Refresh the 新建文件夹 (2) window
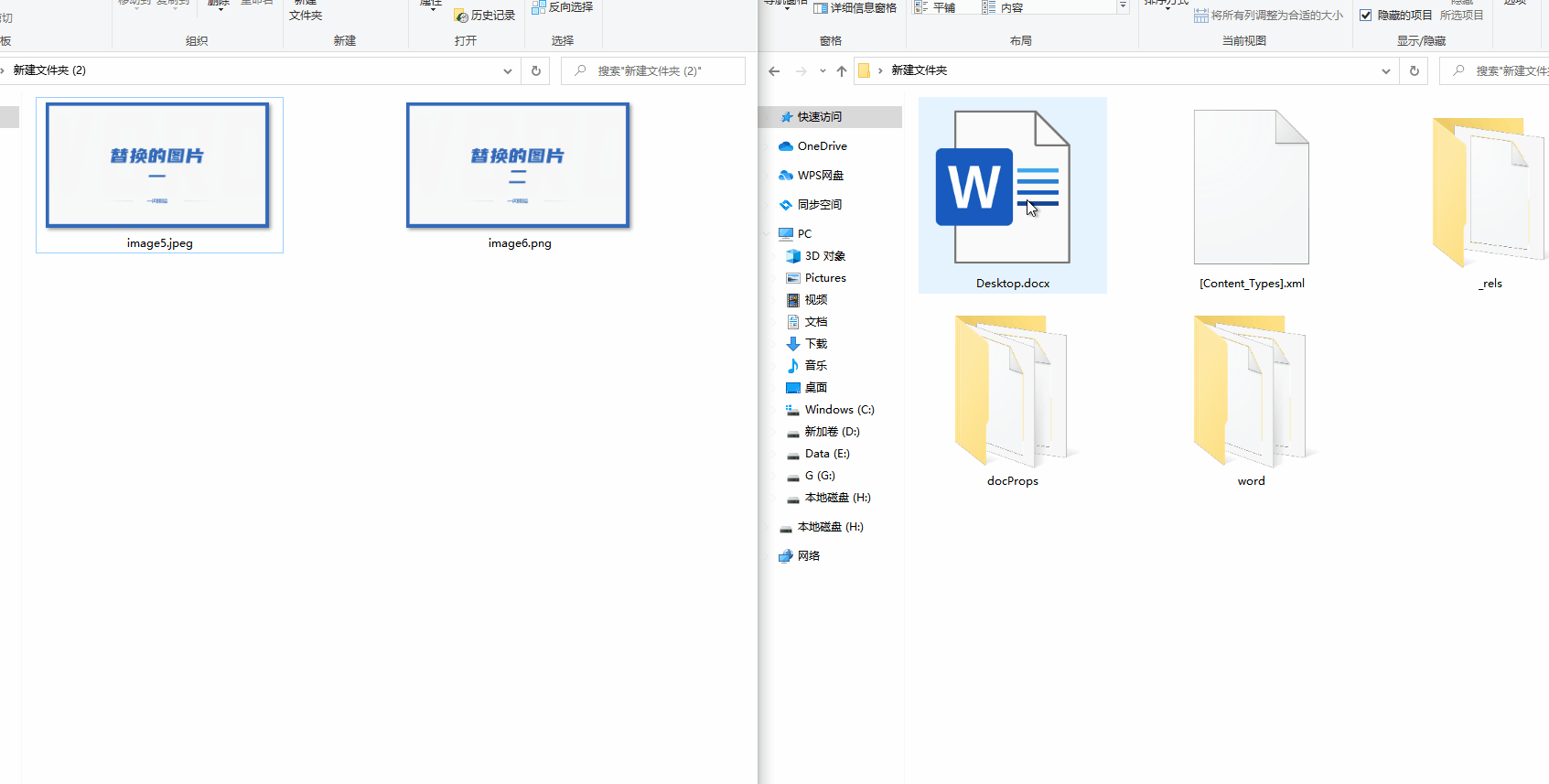Viewport: 1549px width, 784px height. 536,70
